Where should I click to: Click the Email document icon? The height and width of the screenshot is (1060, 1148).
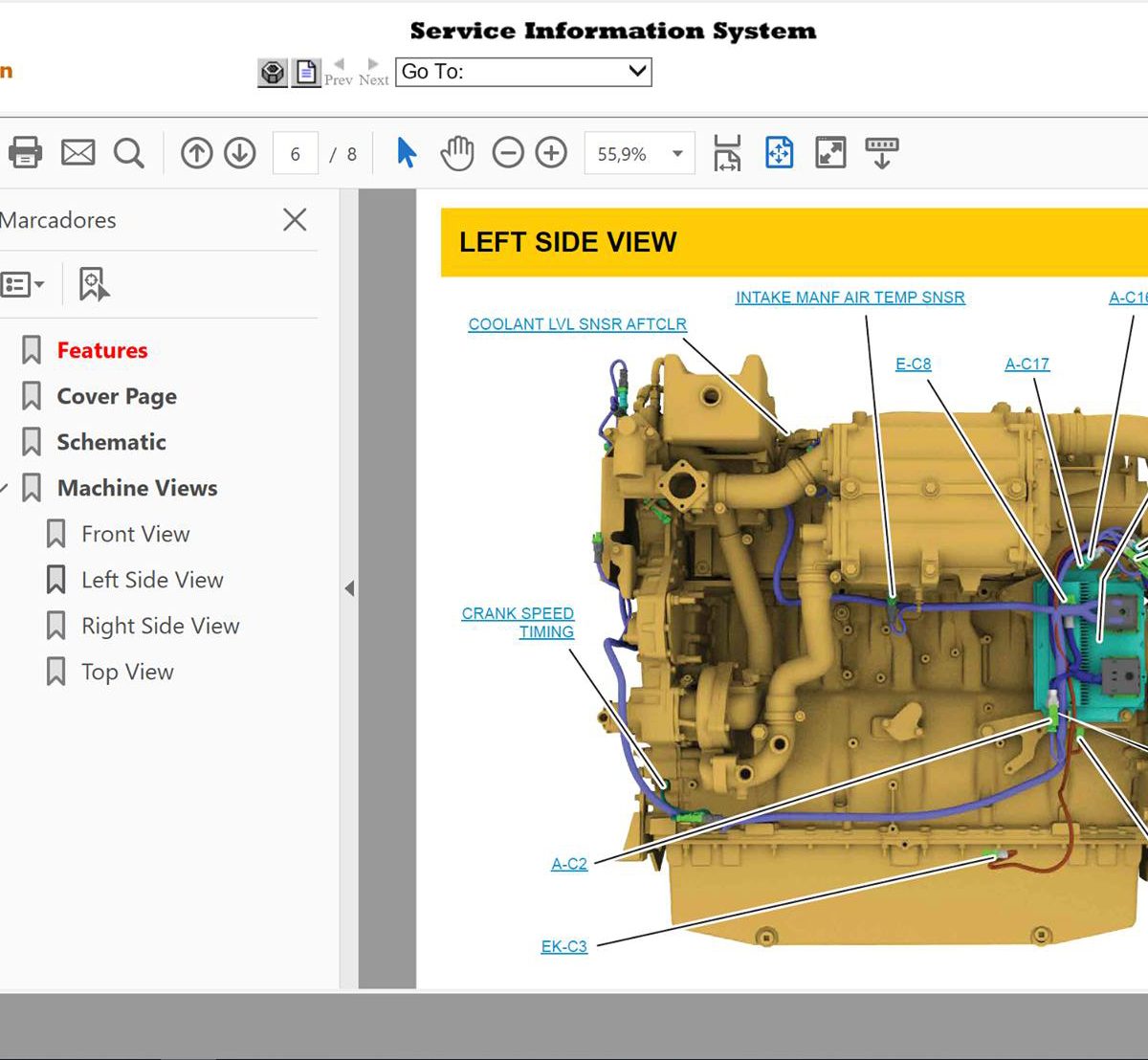point(78,151)
